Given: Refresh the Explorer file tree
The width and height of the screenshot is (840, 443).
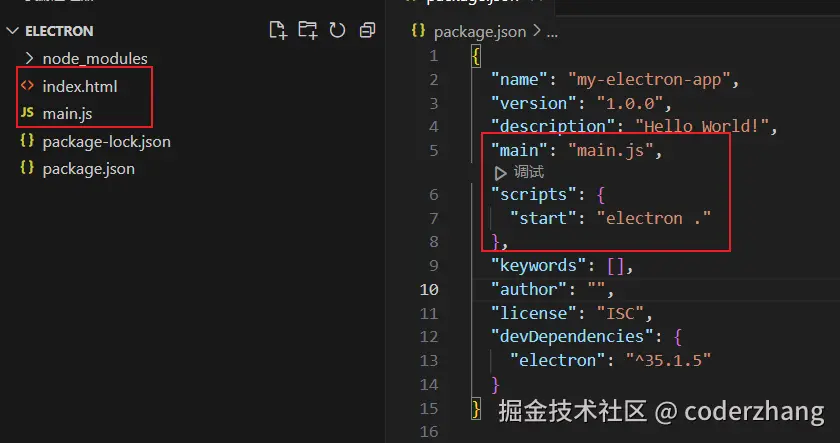Looking at the screenshot, I should point(337,30).
